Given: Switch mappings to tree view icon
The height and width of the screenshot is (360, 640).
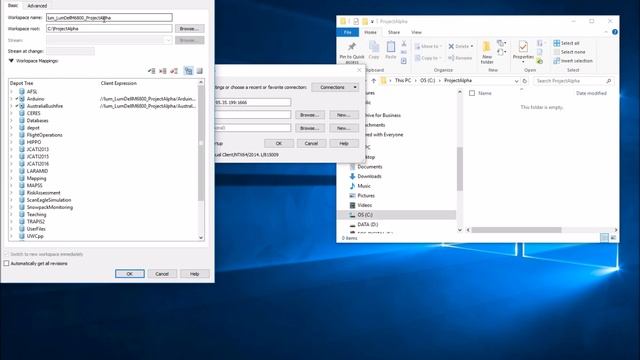Looking at the screenshot, I should pyautogui.click(x=188, y=71).
